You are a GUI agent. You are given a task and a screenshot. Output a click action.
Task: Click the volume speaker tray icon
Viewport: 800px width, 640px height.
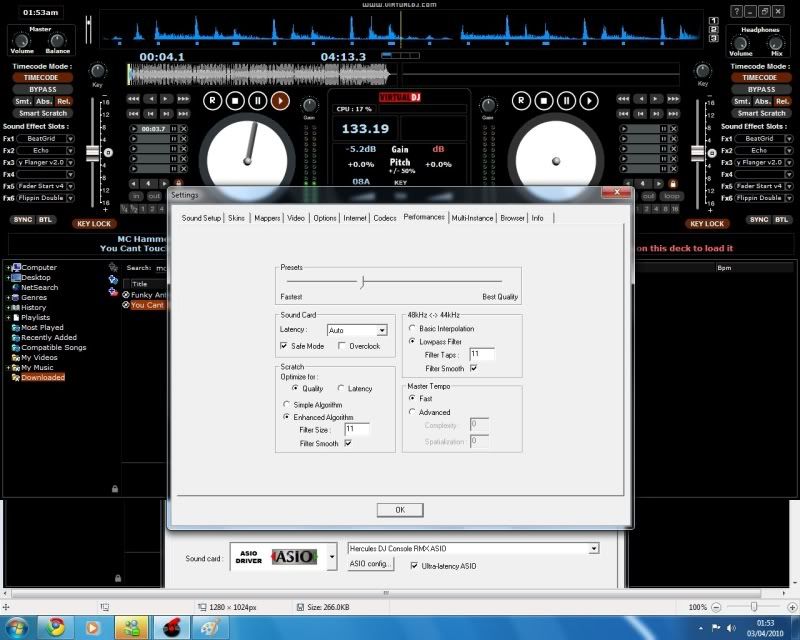click(731, 628)
